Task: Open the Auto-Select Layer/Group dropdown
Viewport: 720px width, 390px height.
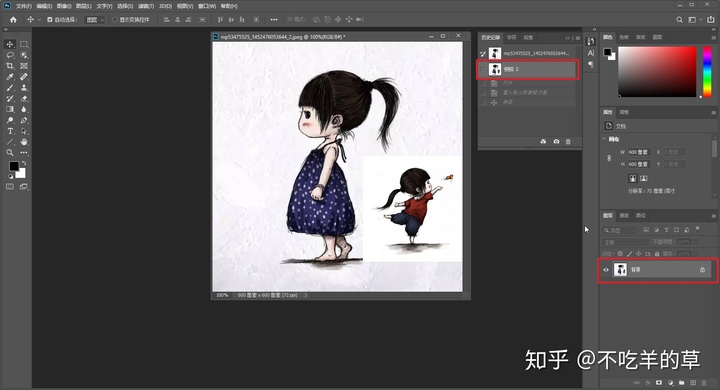Action: [95, 20]
